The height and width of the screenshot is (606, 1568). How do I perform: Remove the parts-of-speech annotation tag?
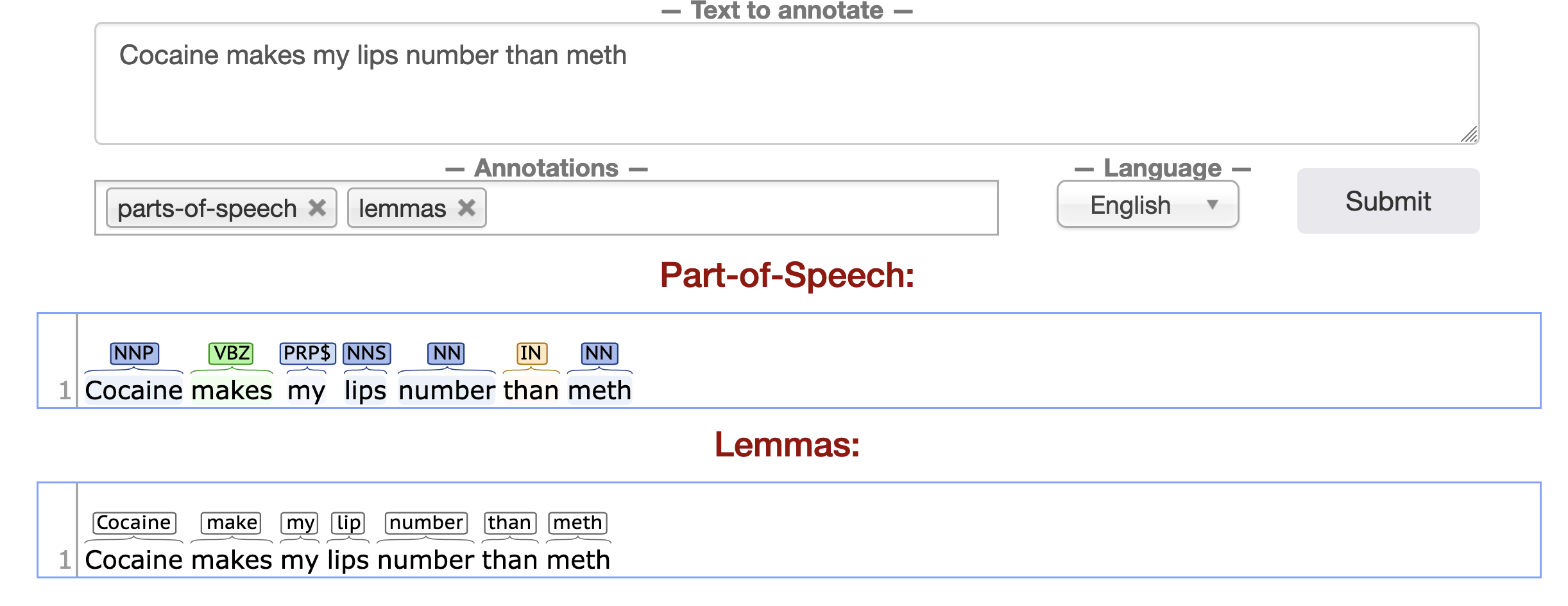[x=317, y=207]
